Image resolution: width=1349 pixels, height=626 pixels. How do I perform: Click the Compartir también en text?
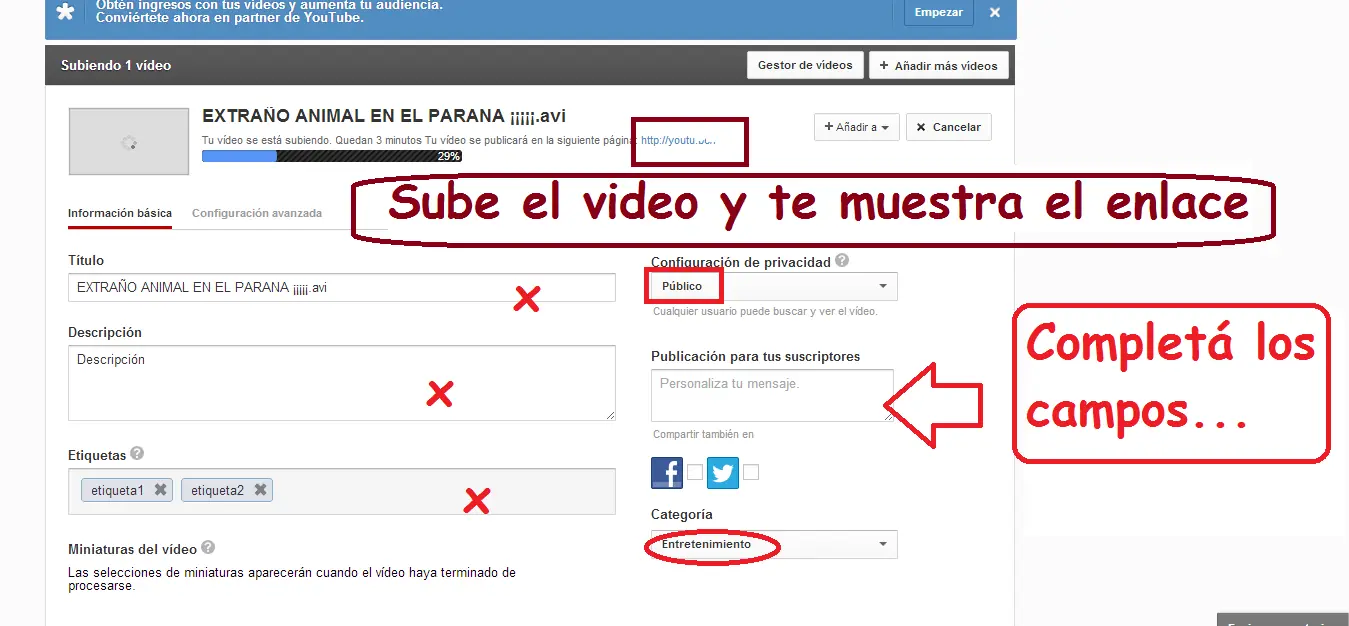703,434
